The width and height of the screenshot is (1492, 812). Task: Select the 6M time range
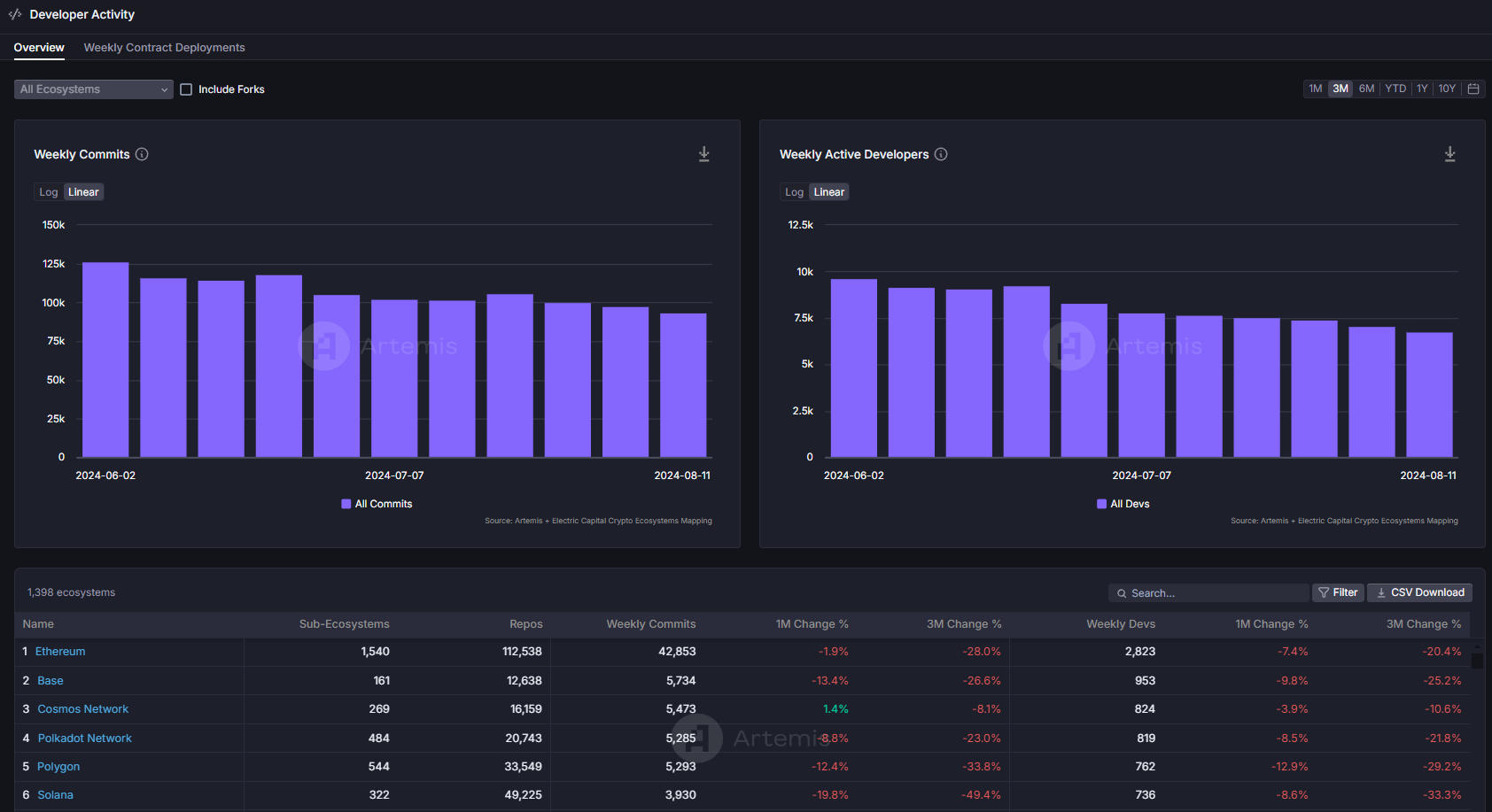coord(1366,89)
